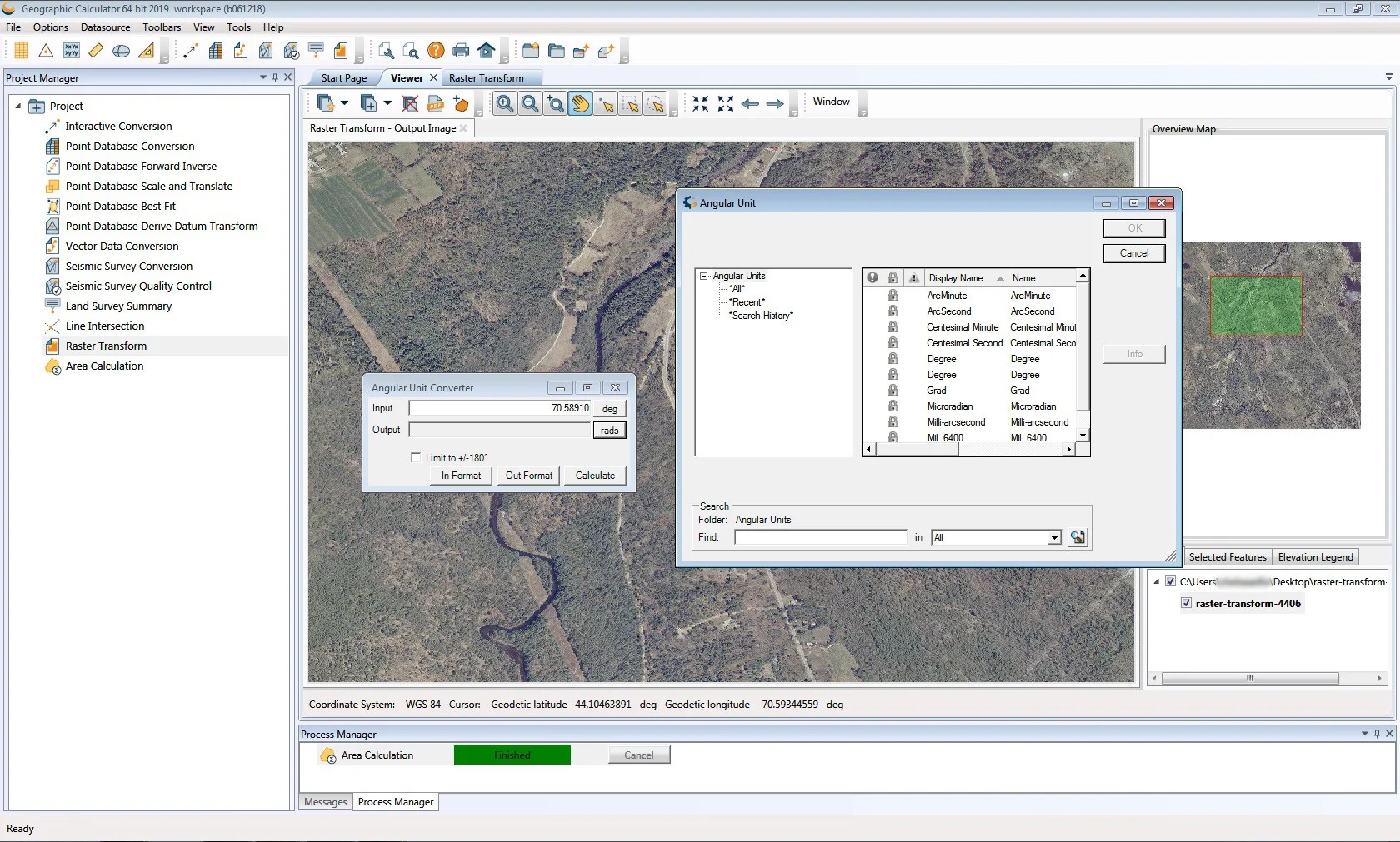Activate the rectangle selection tool
Screen dimensions: 1400x842
[631, 105]
